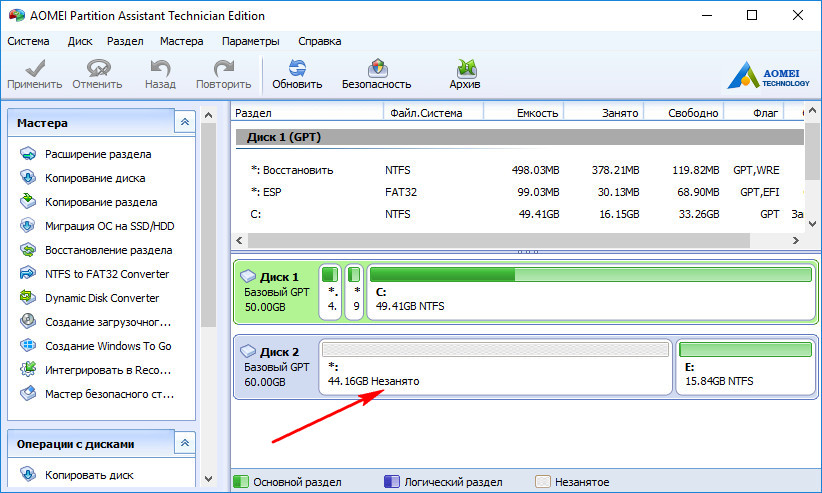Collapse the Мастера panel

click(184, 123)
